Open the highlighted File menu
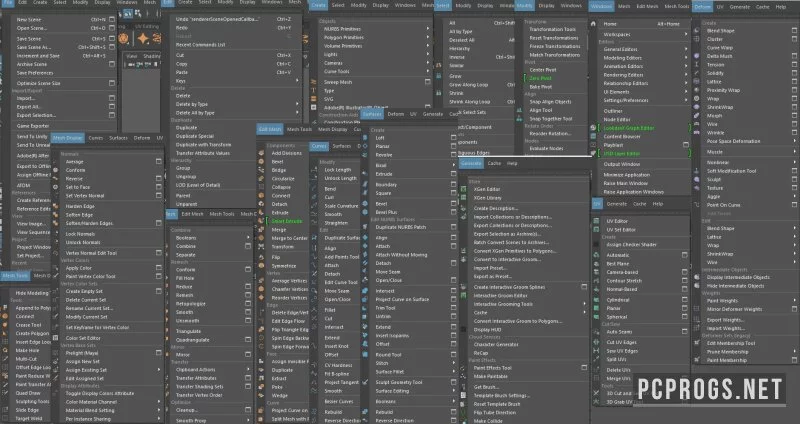This screenshot has width=800, height=424. (7, 3)
